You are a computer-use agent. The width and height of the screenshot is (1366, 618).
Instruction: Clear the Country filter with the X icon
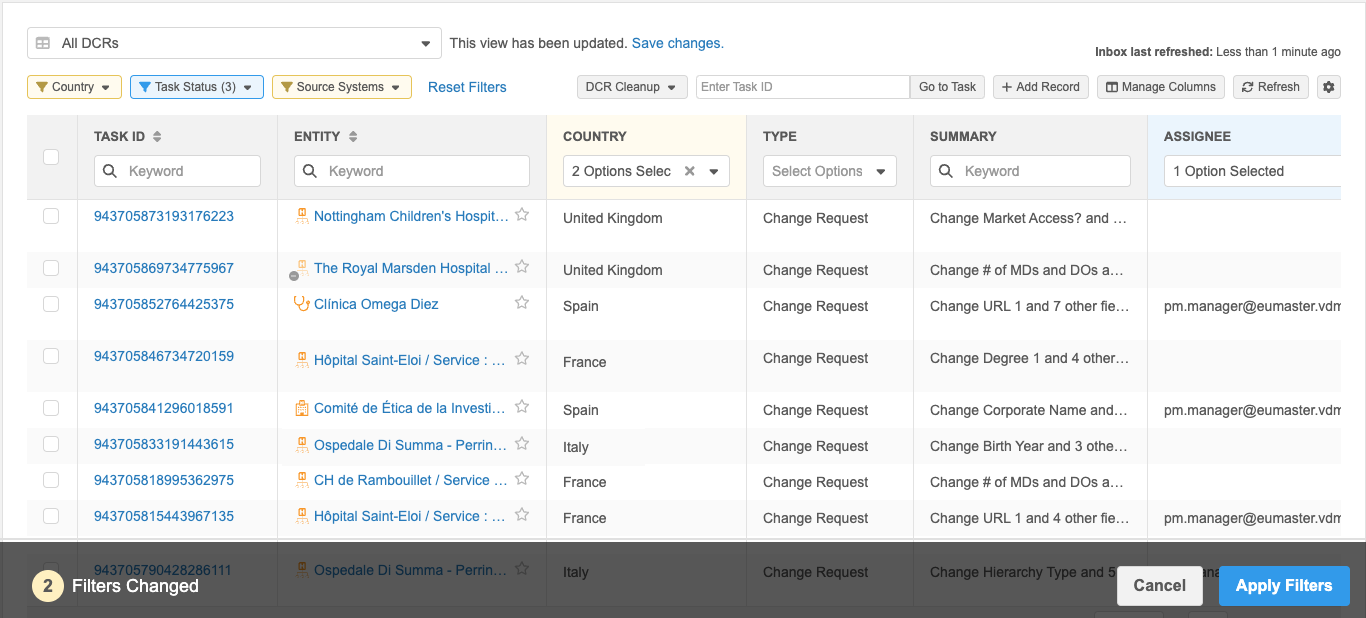click(x=689, y=171)
